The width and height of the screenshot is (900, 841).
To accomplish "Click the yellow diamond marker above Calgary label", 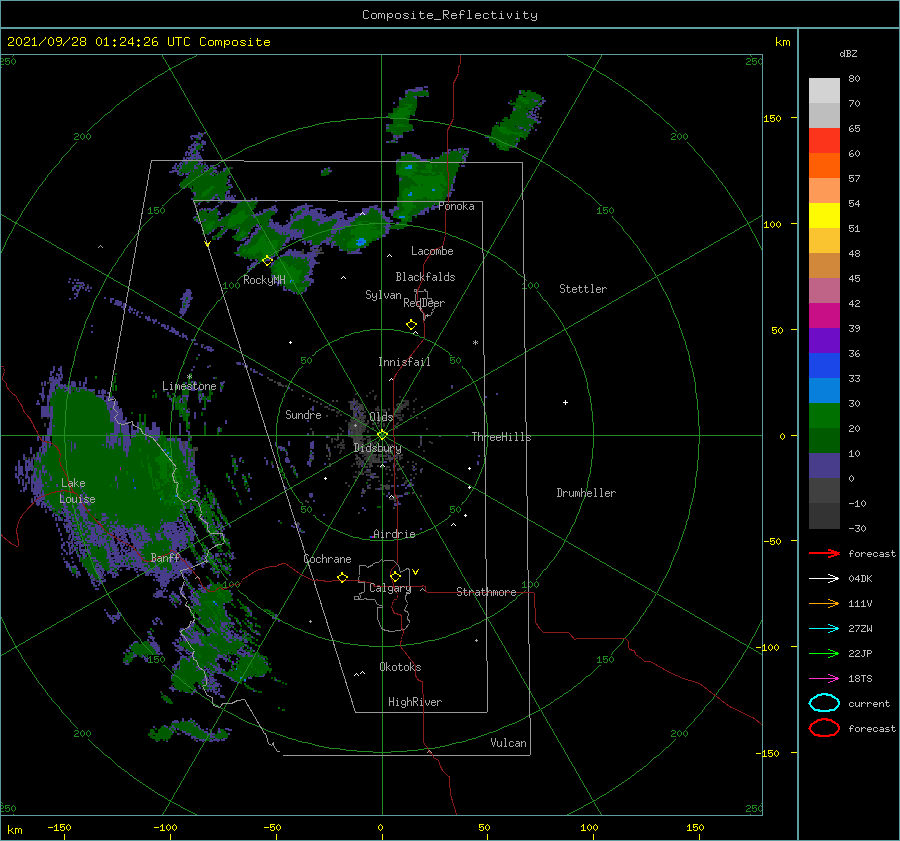I will pyautogui.click(x=395, y=576).
